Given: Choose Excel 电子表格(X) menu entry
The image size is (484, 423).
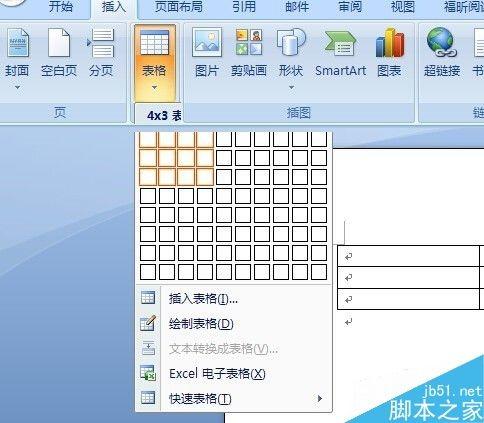Looking at the screenshot, I should [x=233, y=373].
